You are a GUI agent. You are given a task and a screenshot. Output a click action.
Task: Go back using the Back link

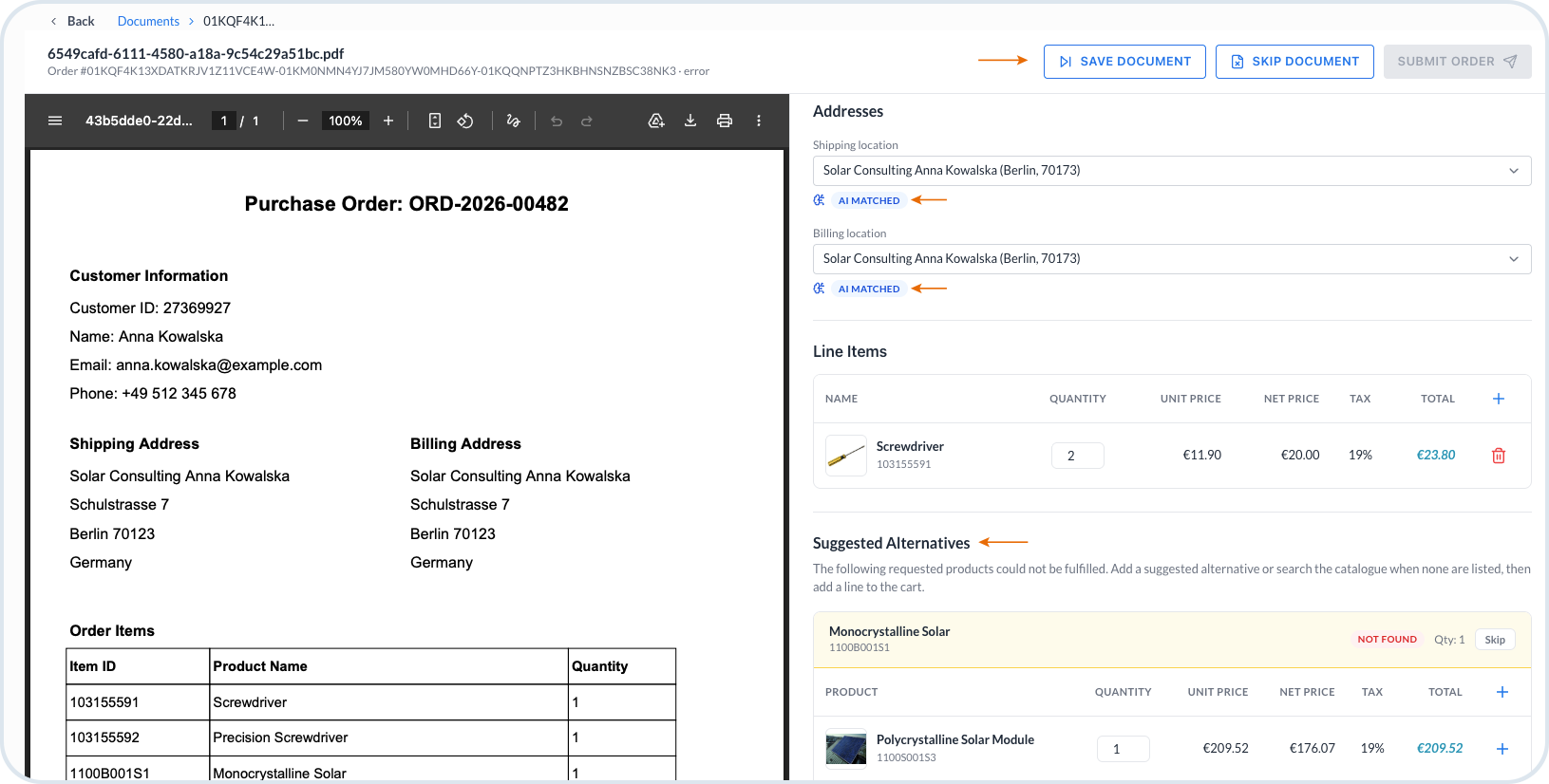tap(72, 21)
